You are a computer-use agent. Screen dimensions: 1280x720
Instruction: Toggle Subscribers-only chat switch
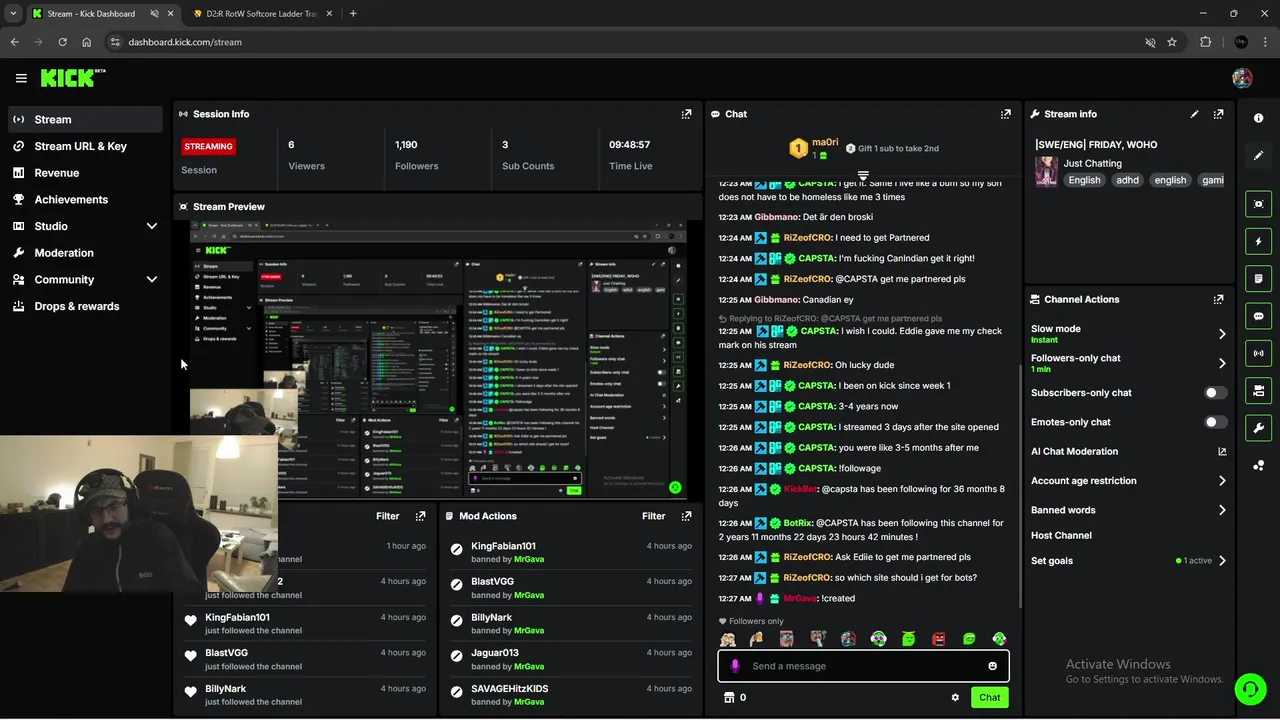(1215, 393)
